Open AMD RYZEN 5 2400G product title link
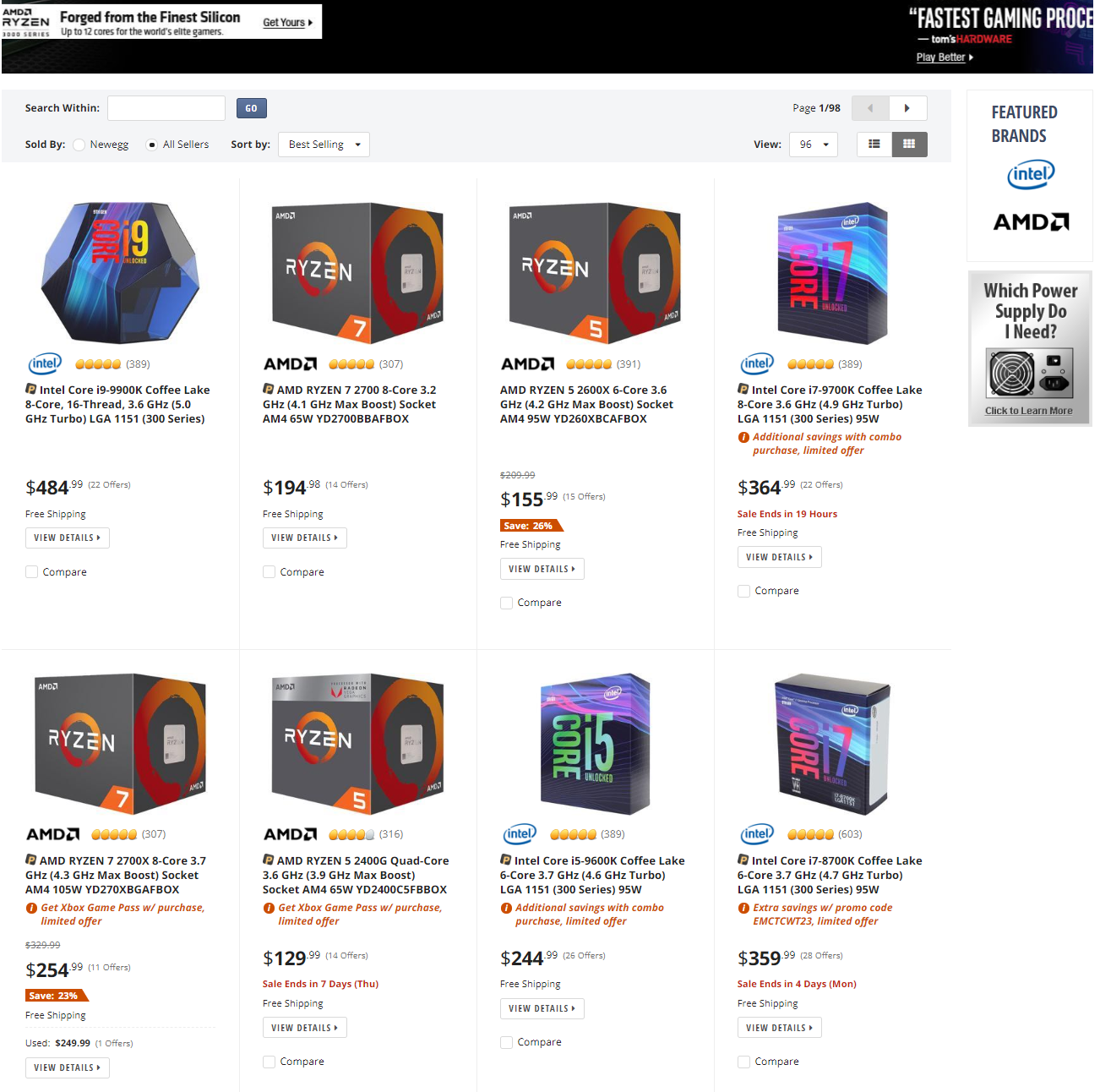Viewport: 1100px width, 1092px height. (x=356, y=875)
